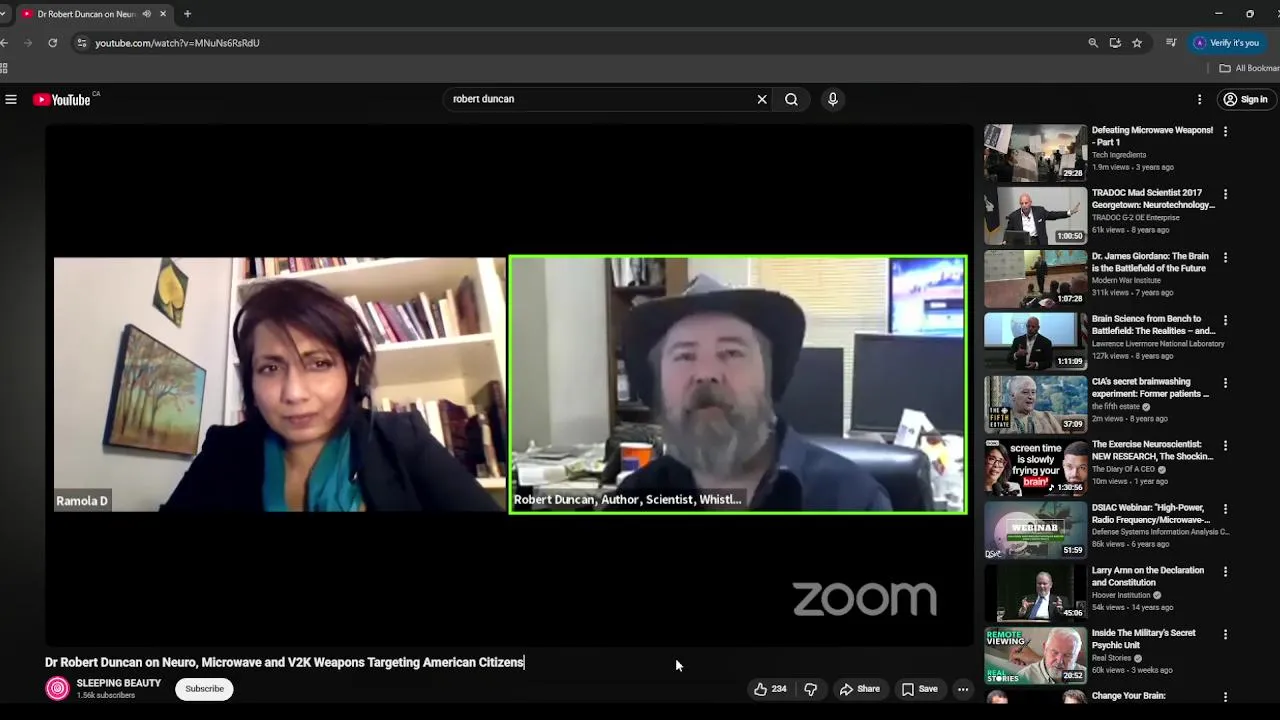Open options for 'TRADOC Mad Scientist 2017'
This screenshot has height=720, width=1280.
[1225, 194]
